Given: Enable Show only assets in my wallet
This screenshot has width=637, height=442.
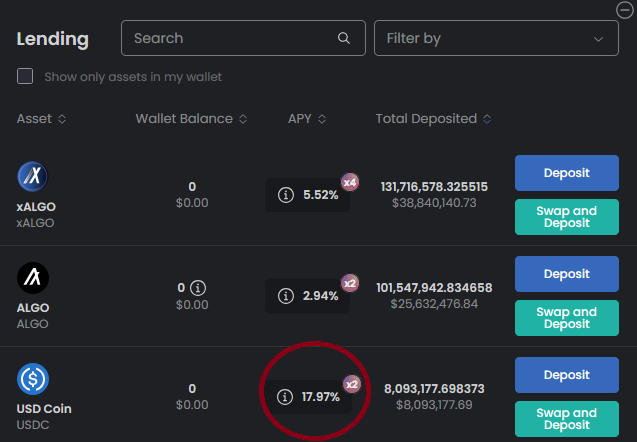Looking at the screenshot, I should pos(25,76).
